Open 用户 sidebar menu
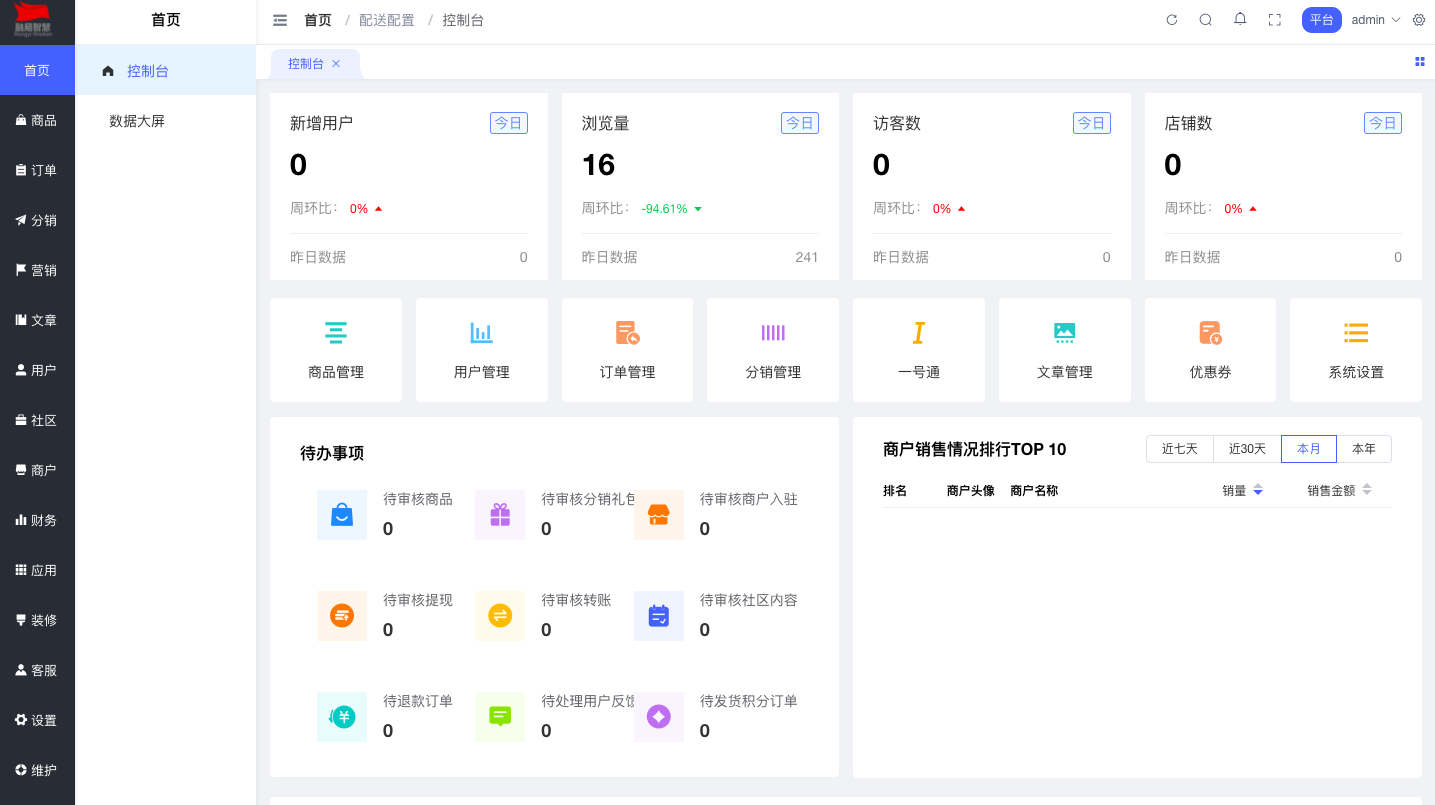This screenshot has height=805, width=1435. point(37,370)
